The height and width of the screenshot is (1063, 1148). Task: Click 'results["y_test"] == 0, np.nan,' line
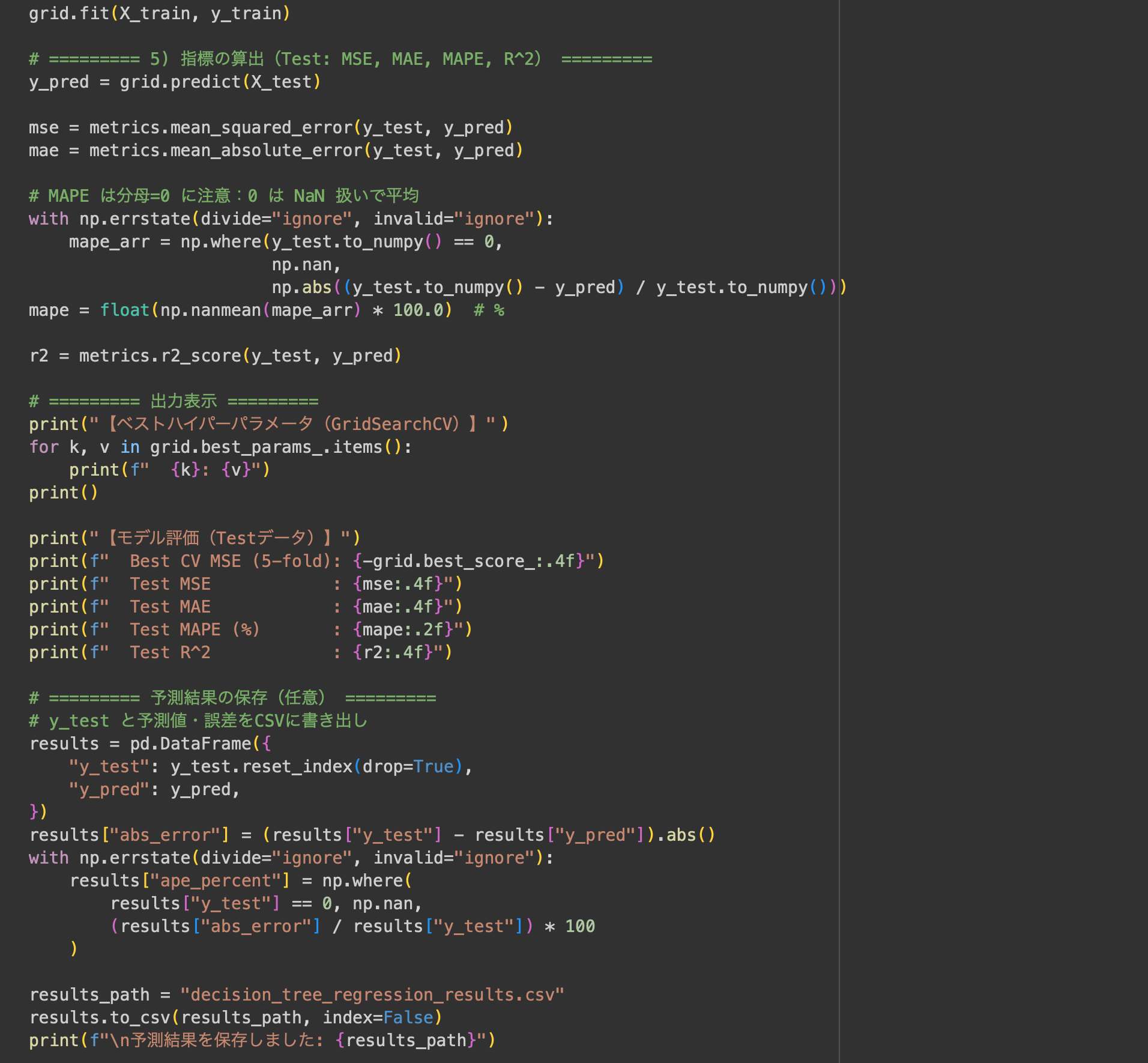pos(267,903)
